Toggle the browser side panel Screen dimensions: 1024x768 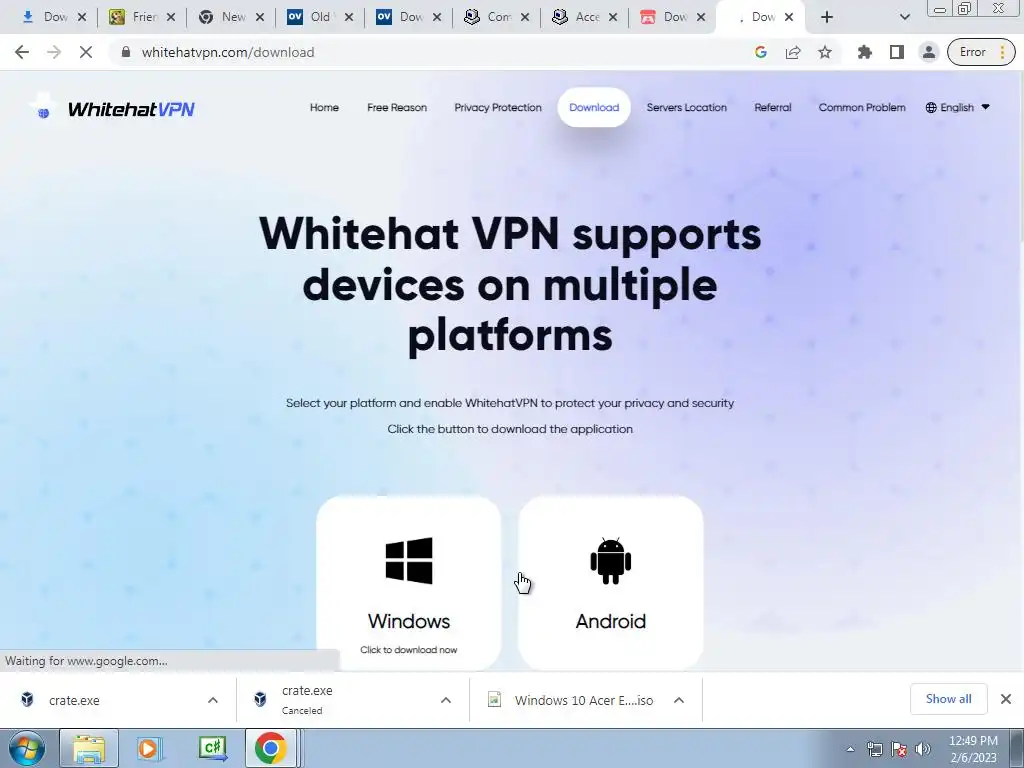click(x=897, y=52)
